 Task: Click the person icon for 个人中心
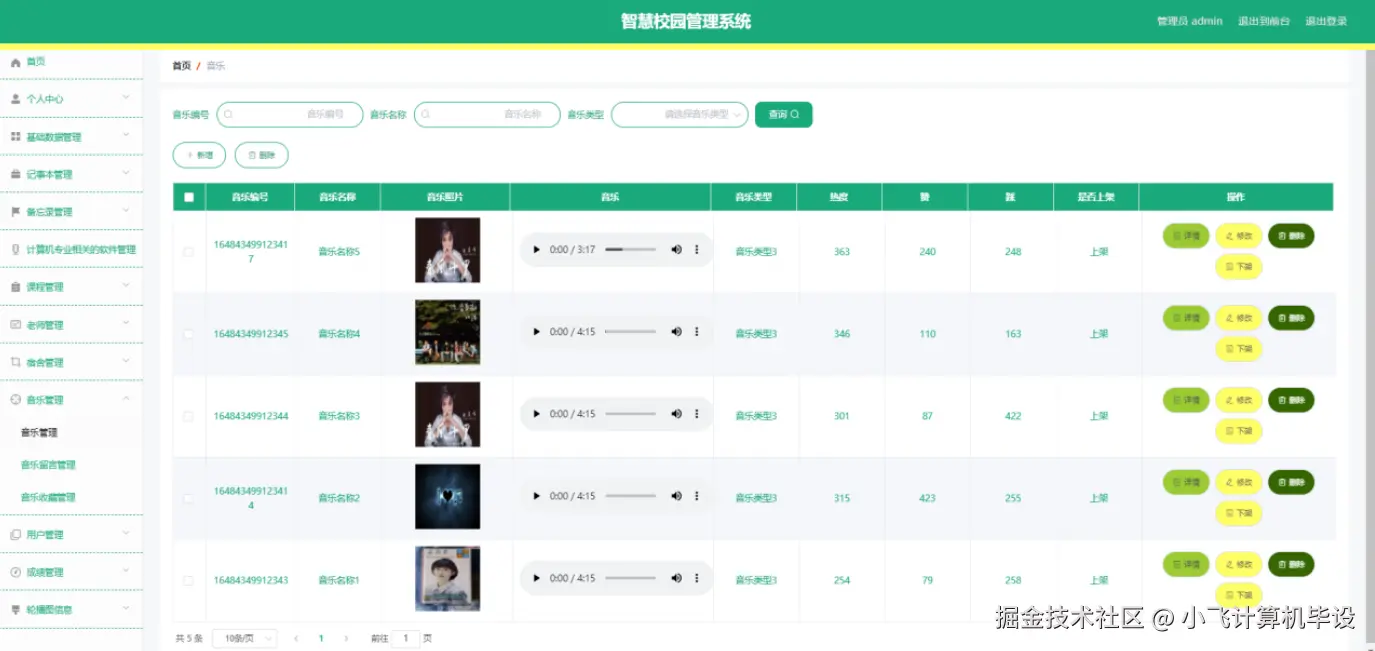tap(15, 99)
